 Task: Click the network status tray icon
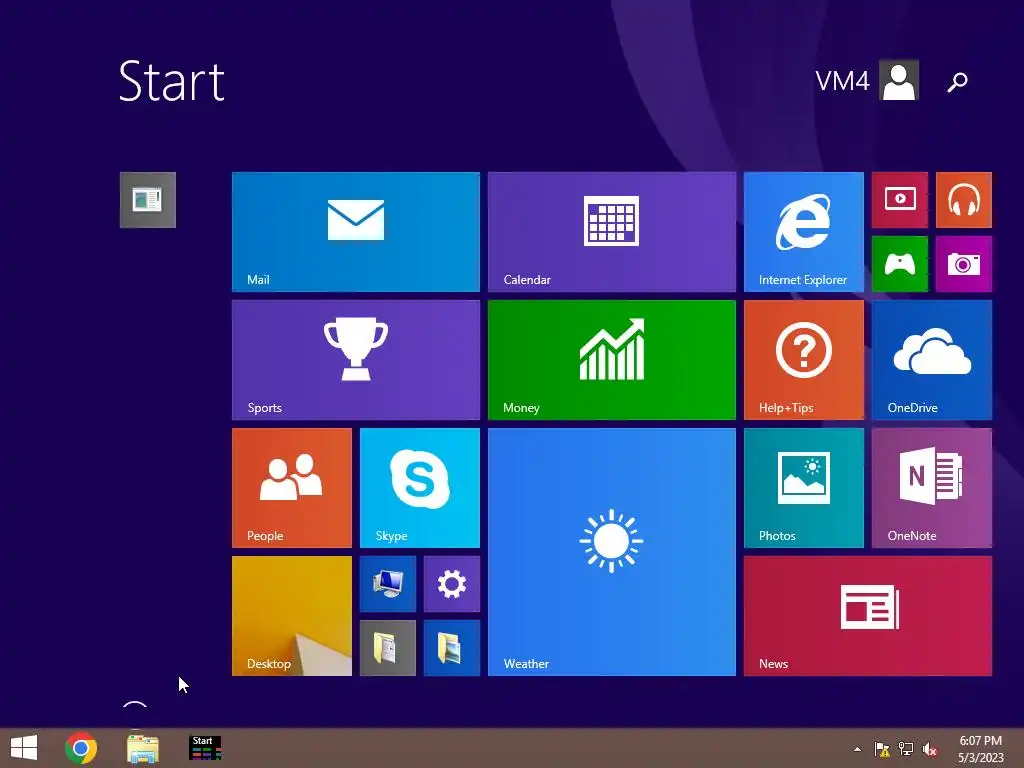coord(906,749)
